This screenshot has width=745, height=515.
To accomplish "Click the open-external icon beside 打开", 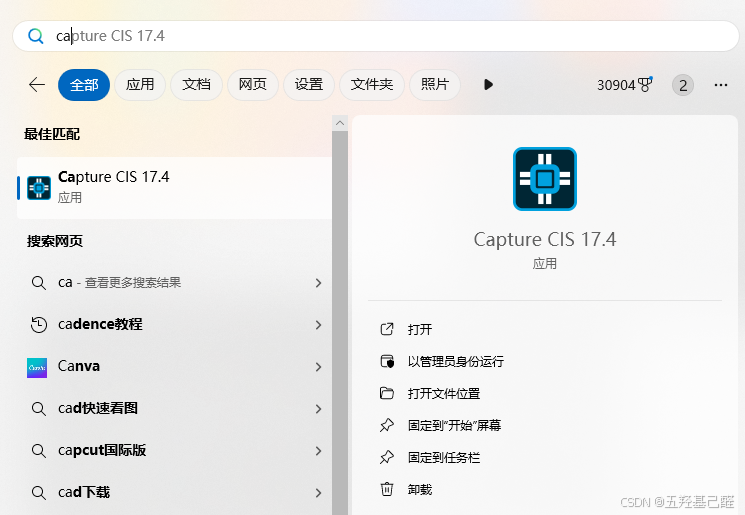I will (387, 329).
